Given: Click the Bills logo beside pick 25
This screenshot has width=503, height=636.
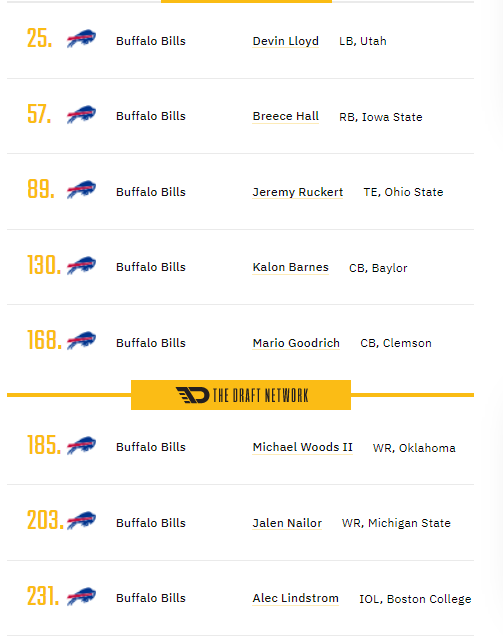Looking at the screenshot, I should [x=82, y=39].
